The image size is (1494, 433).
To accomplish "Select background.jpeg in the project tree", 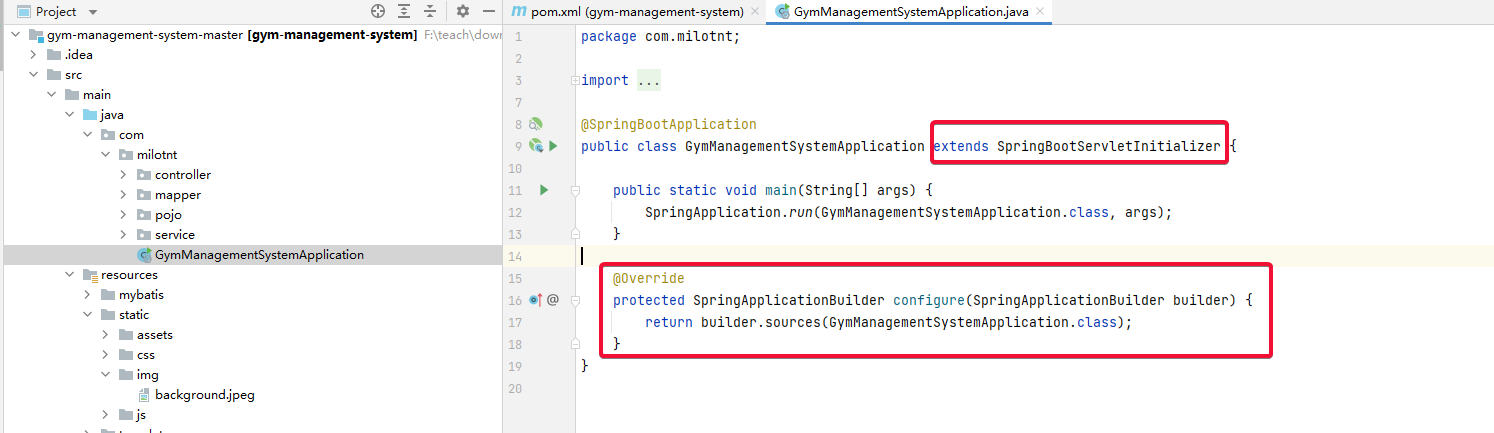I will click(x=204, y=395).
